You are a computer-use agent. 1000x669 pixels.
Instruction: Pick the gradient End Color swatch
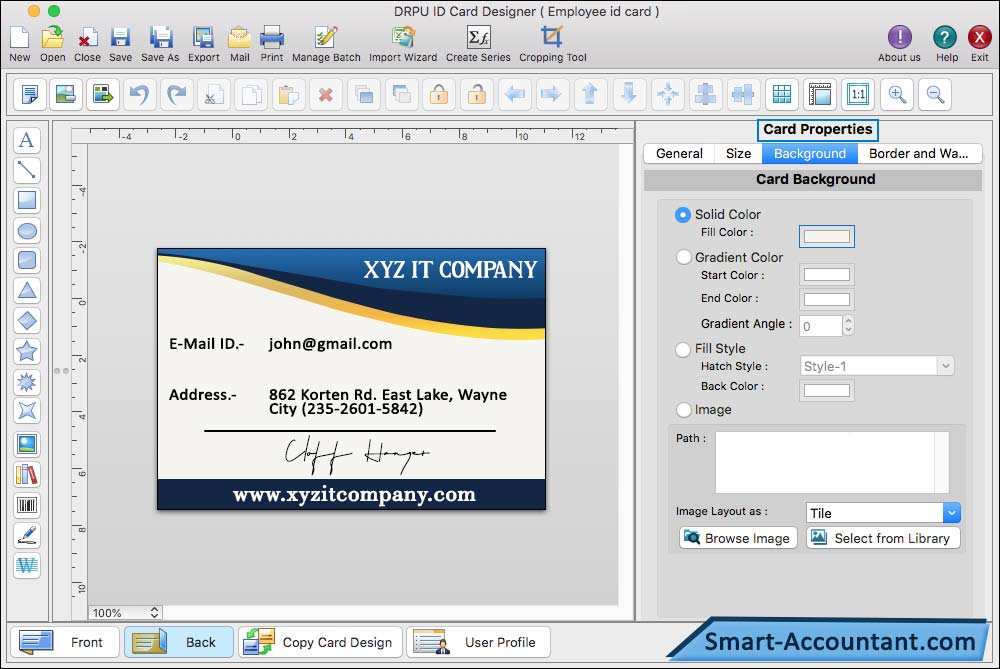pos(827,299)
